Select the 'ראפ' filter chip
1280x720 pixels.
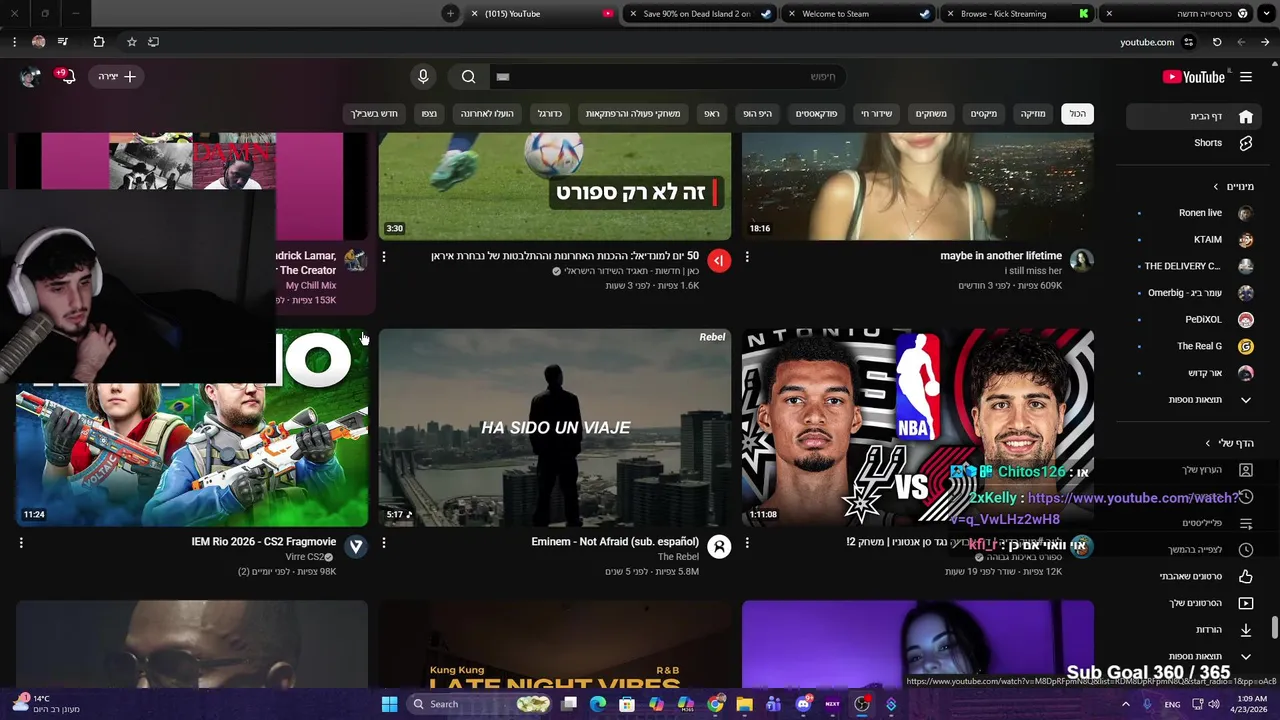[712, 114]
